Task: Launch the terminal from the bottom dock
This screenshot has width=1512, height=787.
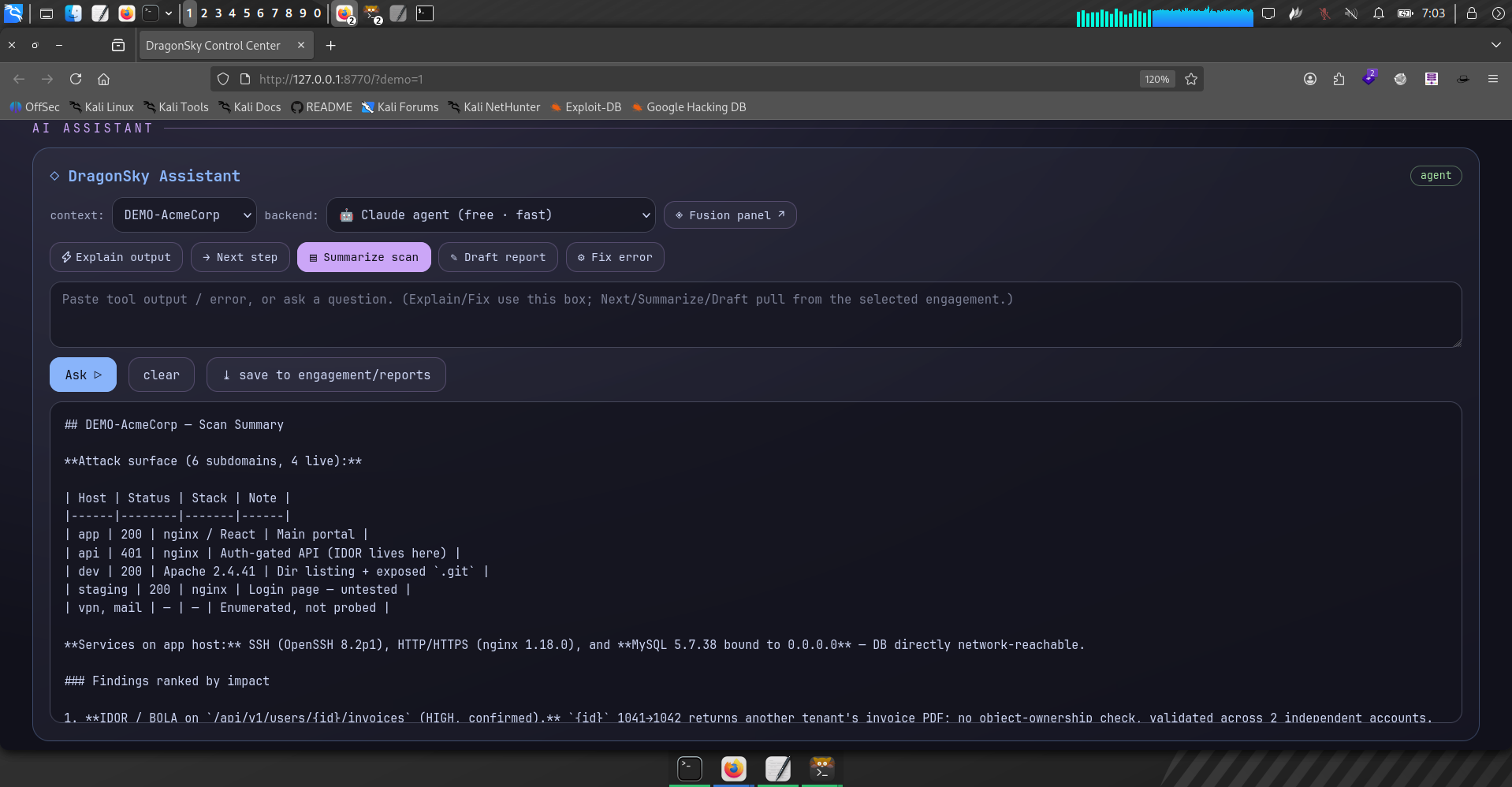Action: 690,768
